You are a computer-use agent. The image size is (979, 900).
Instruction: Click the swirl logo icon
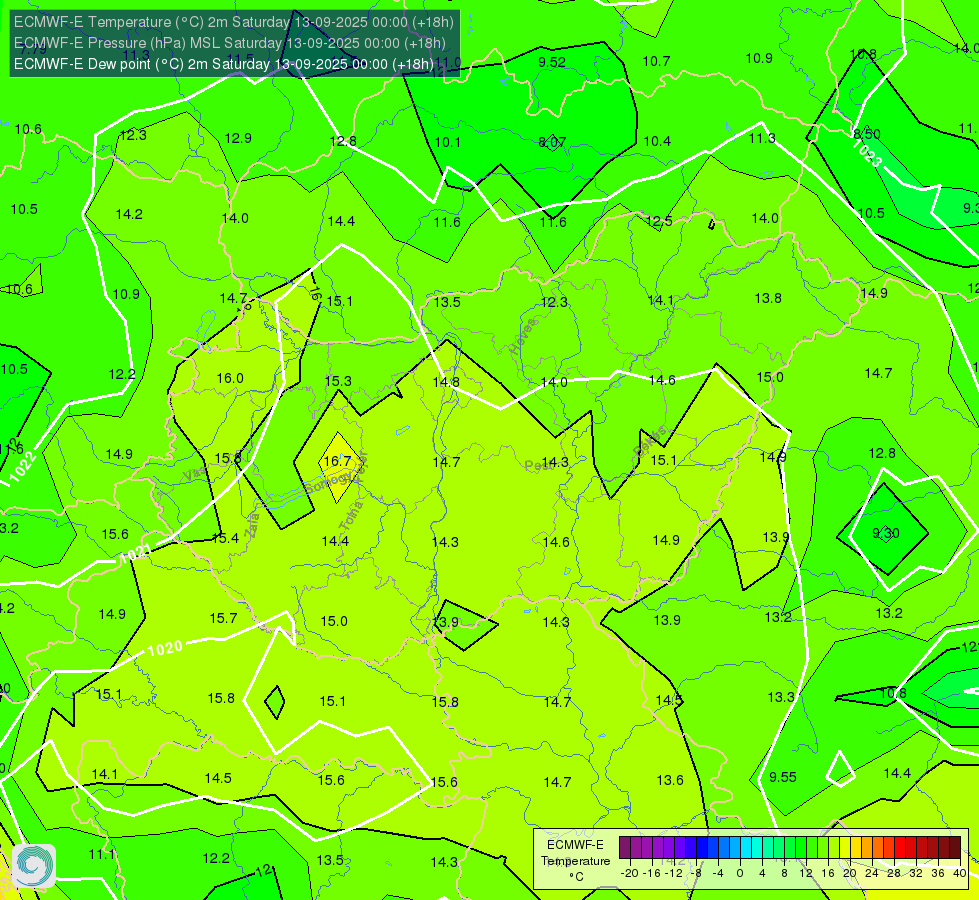(34, 866)
